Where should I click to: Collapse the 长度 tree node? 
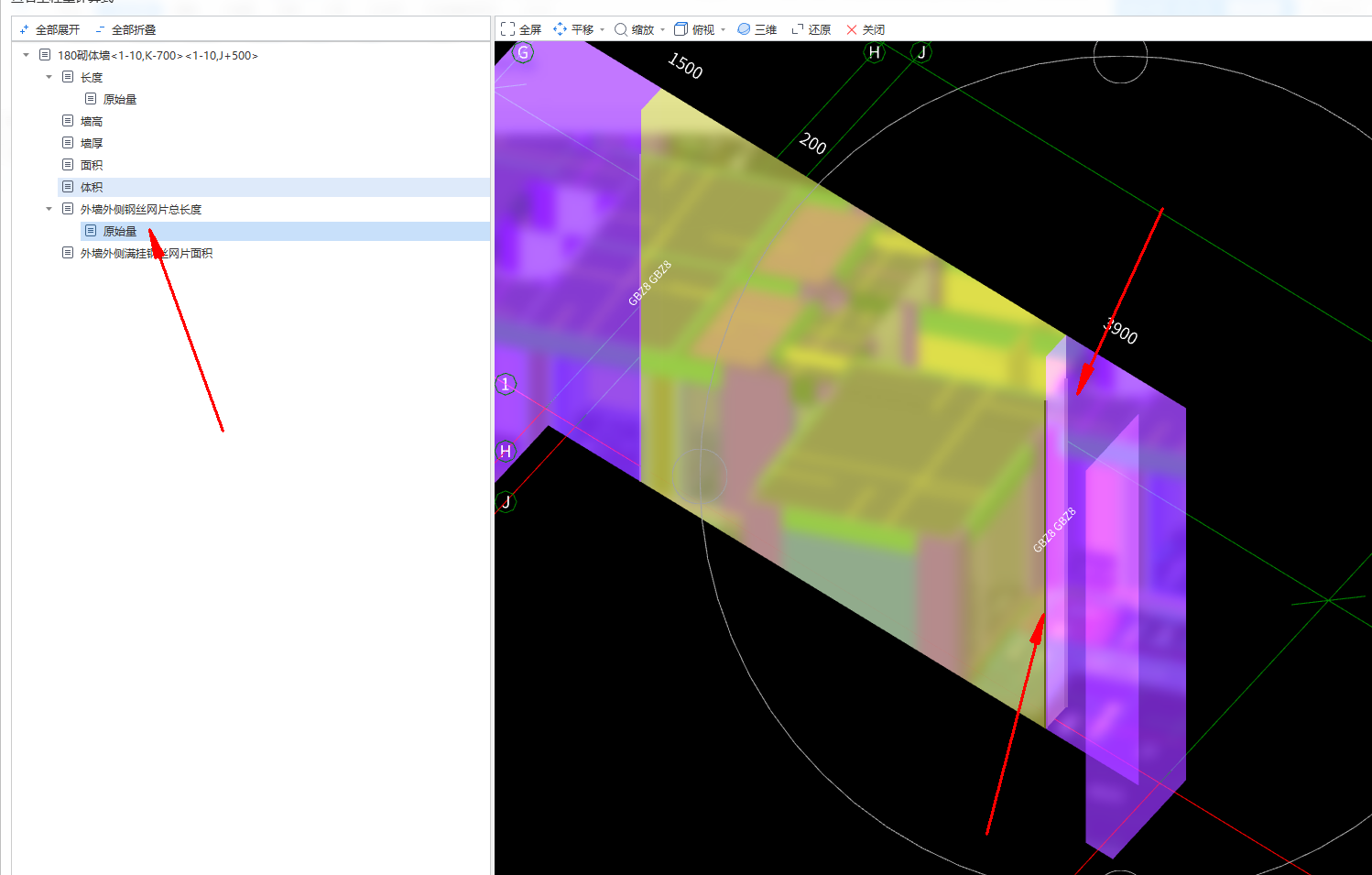(49, 77)
